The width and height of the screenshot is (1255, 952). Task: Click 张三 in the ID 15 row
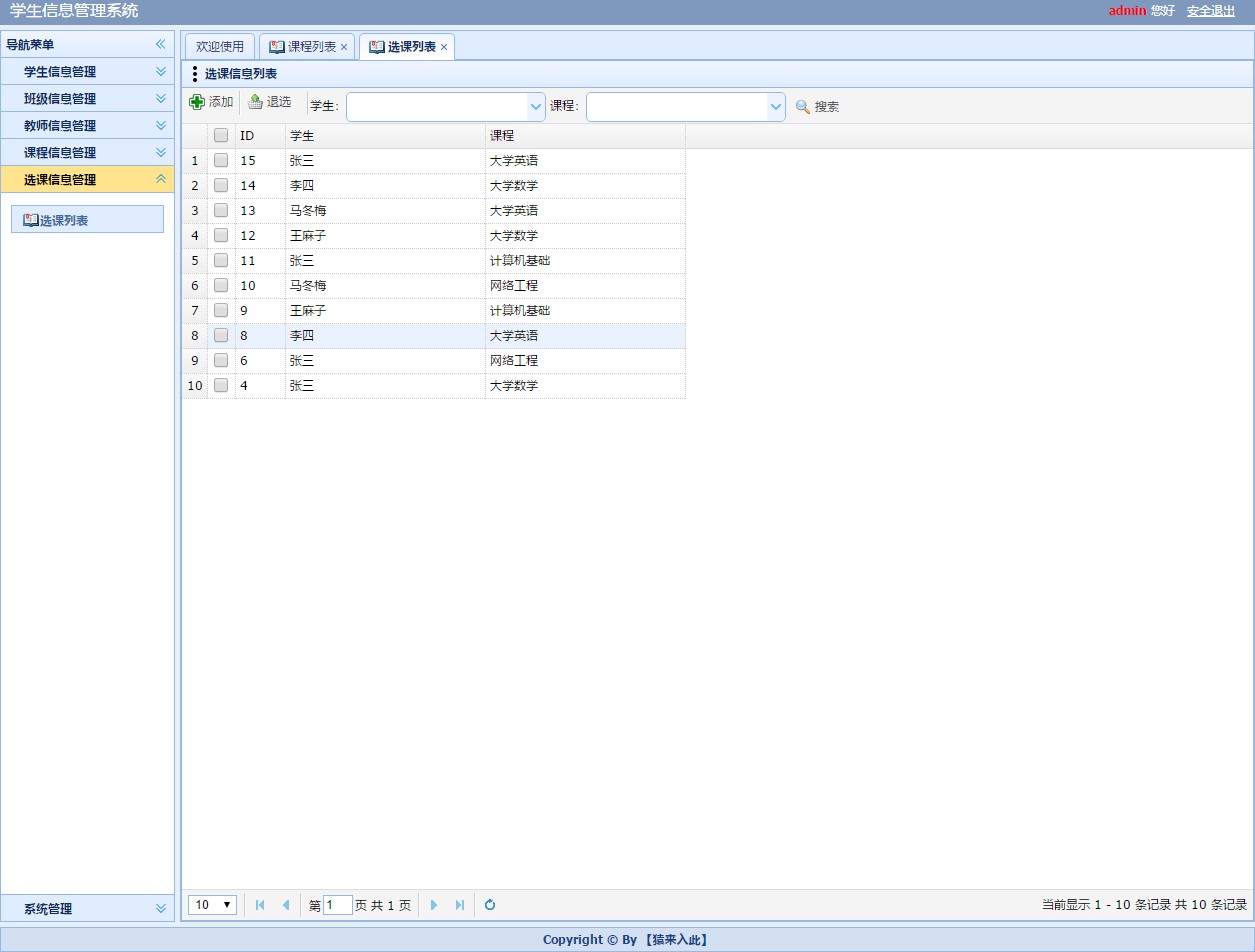pos(302,160)
